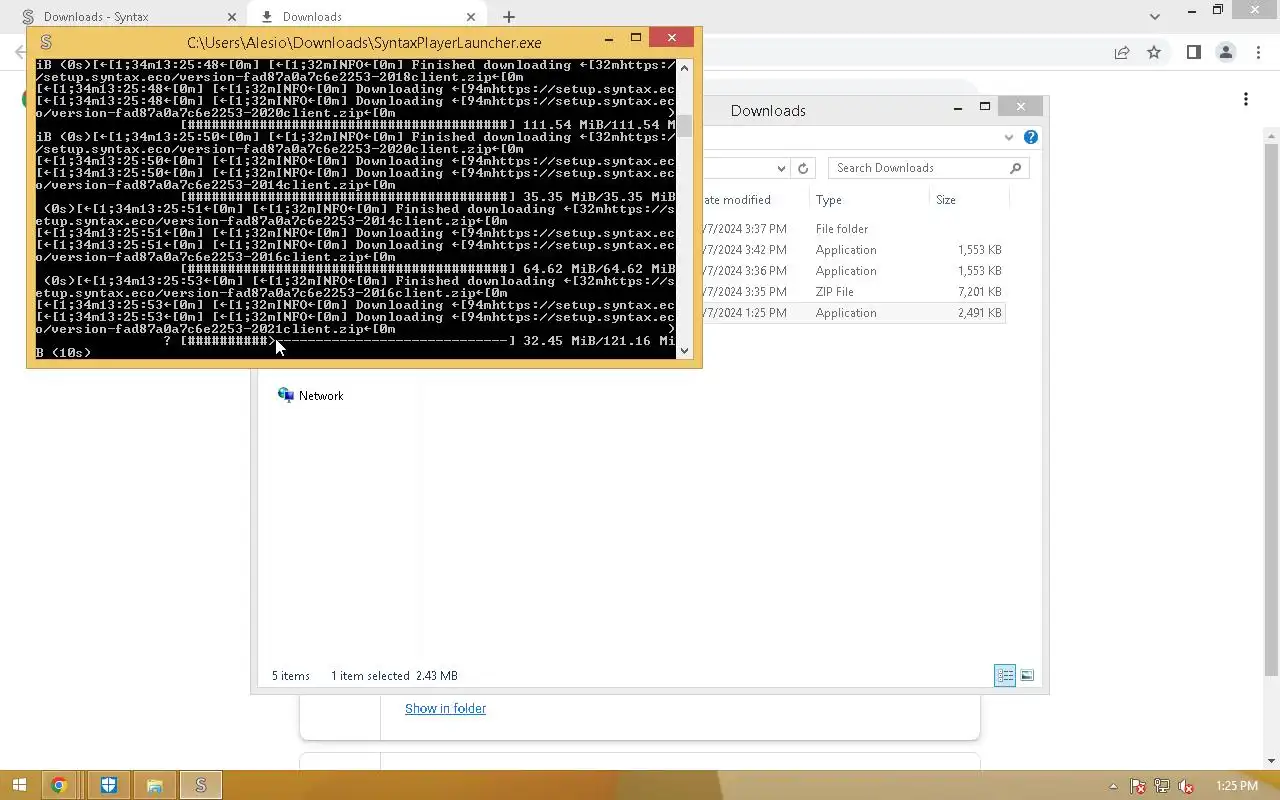
Task: Open the volume tray icon
Action: coord(1186,786)
